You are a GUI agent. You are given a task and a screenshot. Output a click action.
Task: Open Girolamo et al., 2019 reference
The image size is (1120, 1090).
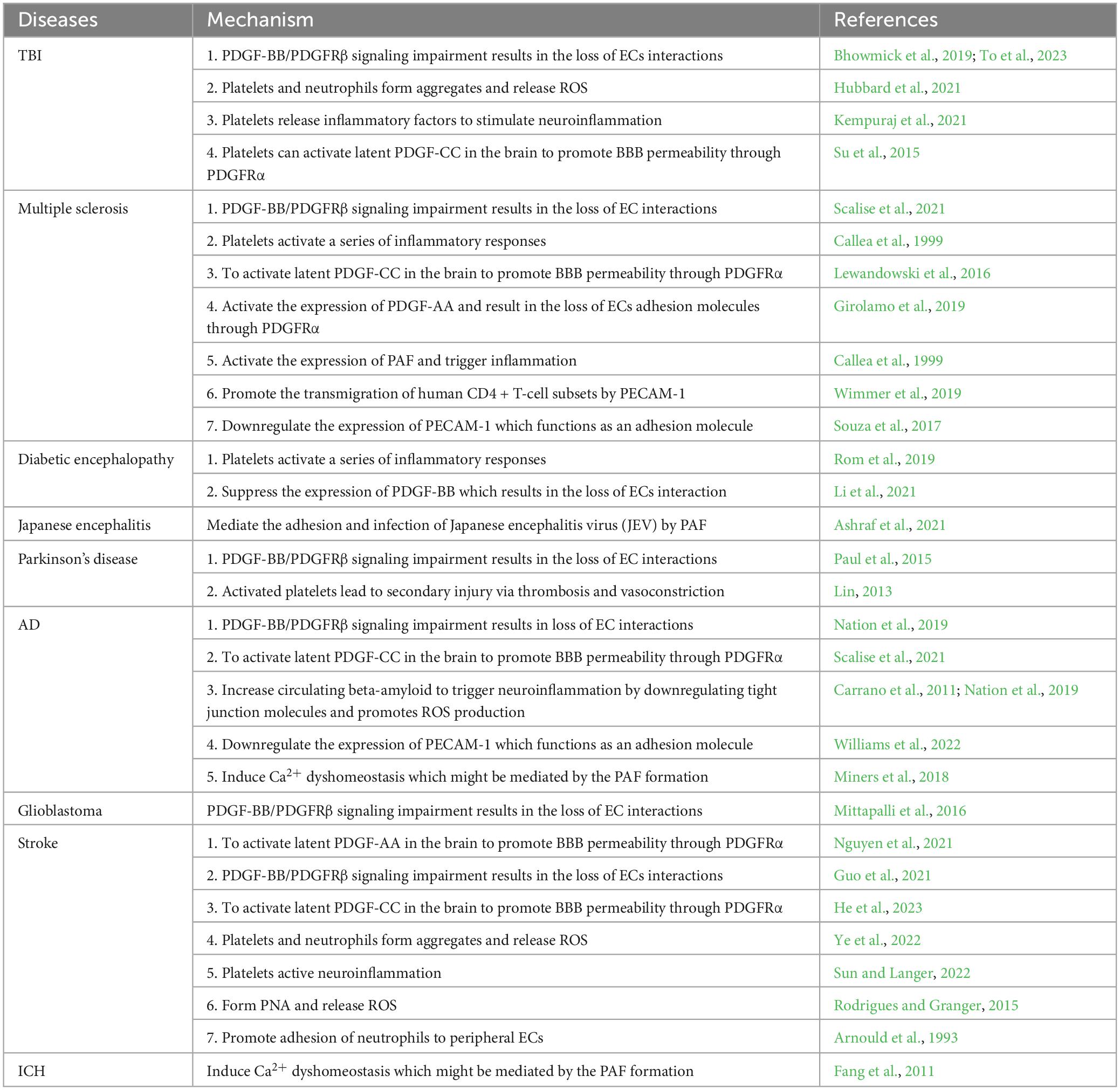click(x=899, y=306)
